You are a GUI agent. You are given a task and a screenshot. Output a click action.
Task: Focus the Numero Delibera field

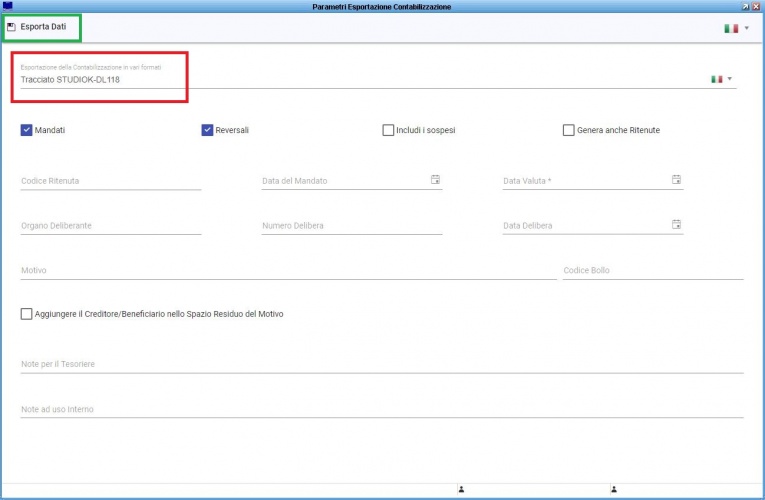click(x=352, y=225)
